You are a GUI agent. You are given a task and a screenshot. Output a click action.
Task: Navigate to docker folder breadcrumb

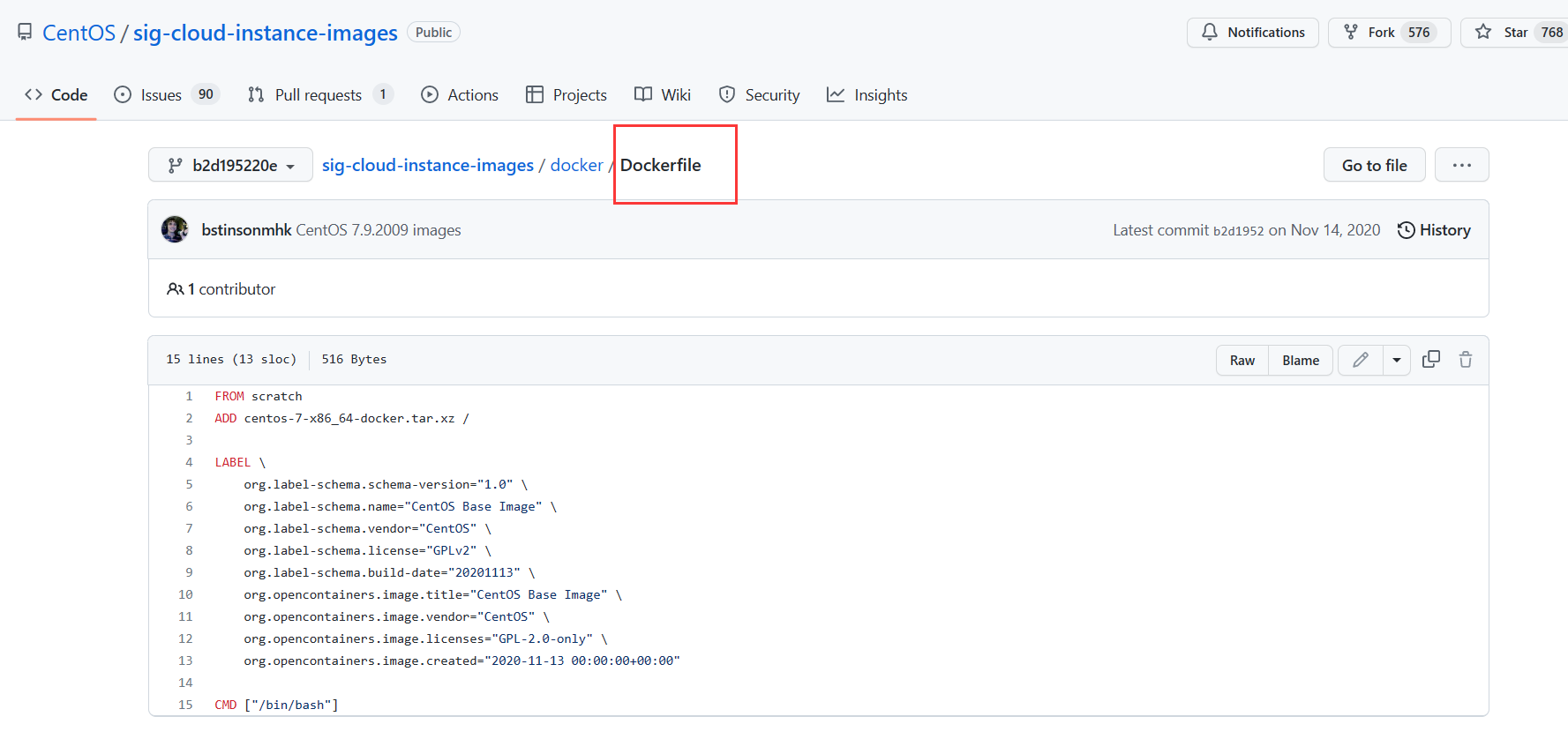[577, 165]
